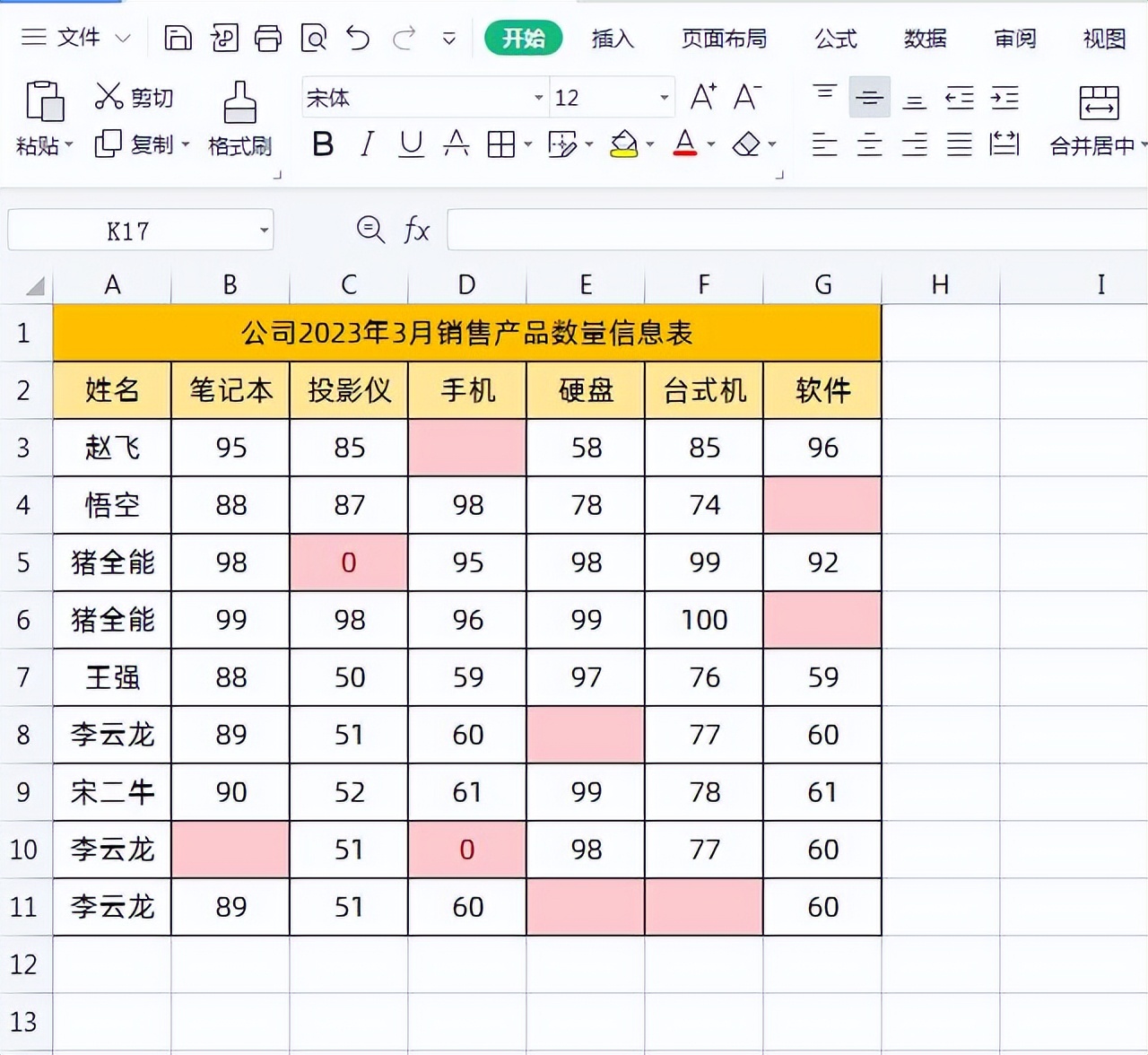Image resolution: width=1148 pixels, height=1055 pixels.
Task: Toggle italic formatting
Action: (x=366, y=144)
